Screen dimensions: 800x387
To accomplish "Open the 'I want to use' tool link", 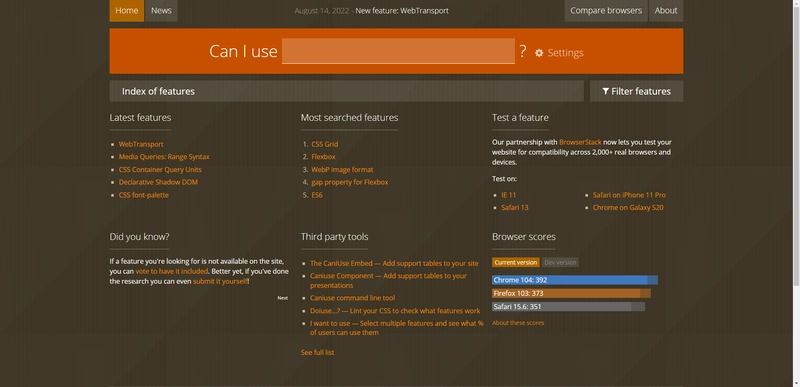I will pyautogui.click(x=396, y=328).
